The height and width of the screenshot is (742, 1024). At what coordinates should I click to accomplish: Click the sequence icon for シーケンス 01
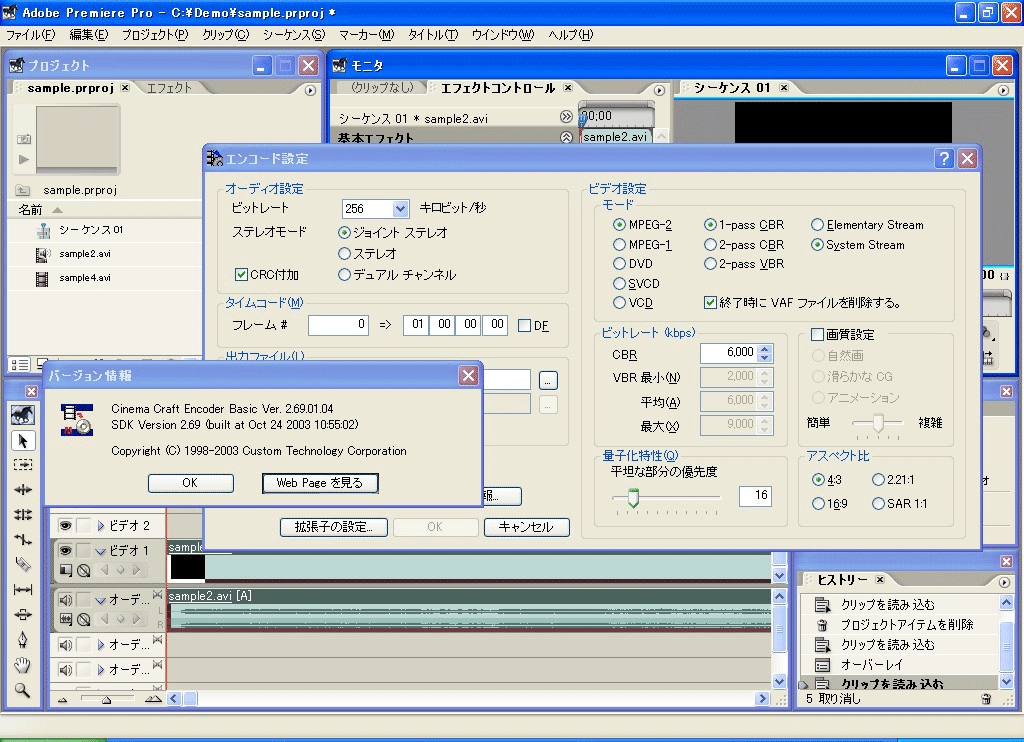tap(43, 231)
